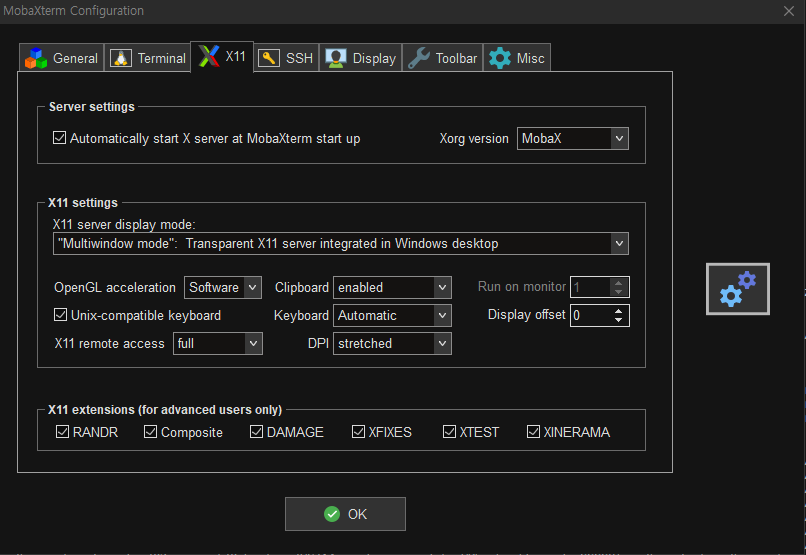Open X11 remote access dropdown

pyautogui.click(x=218, y=343)
